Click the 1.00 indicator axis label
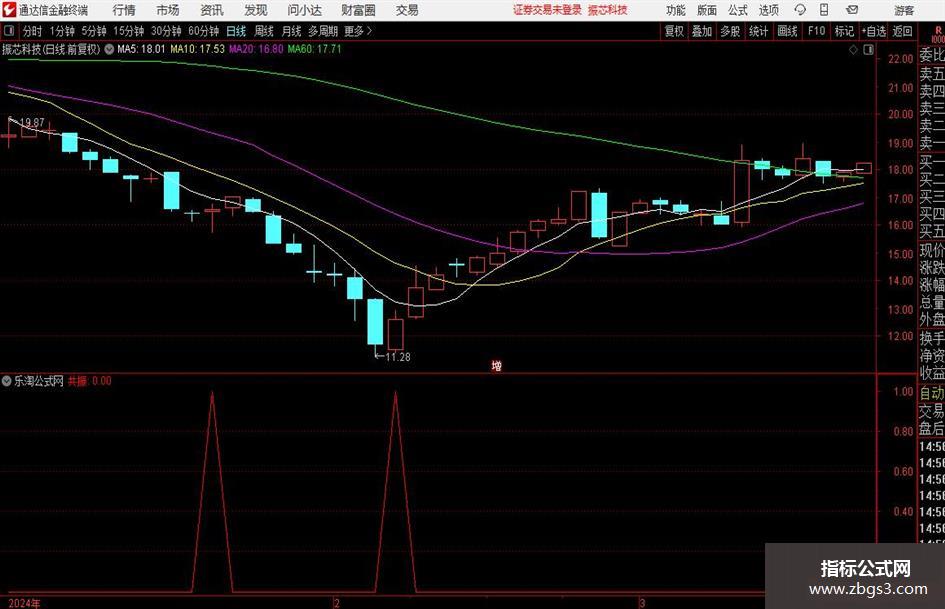This screenshot has height=609, width=945. coord(903,391)
